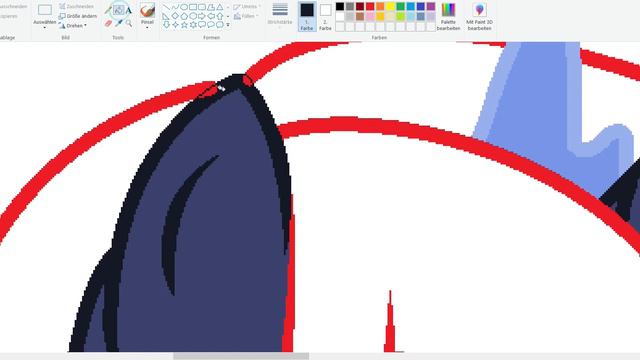Choose the Diamond shape
Image resolution: width=640 pixels, height=360 pixels.
point(175,16)
